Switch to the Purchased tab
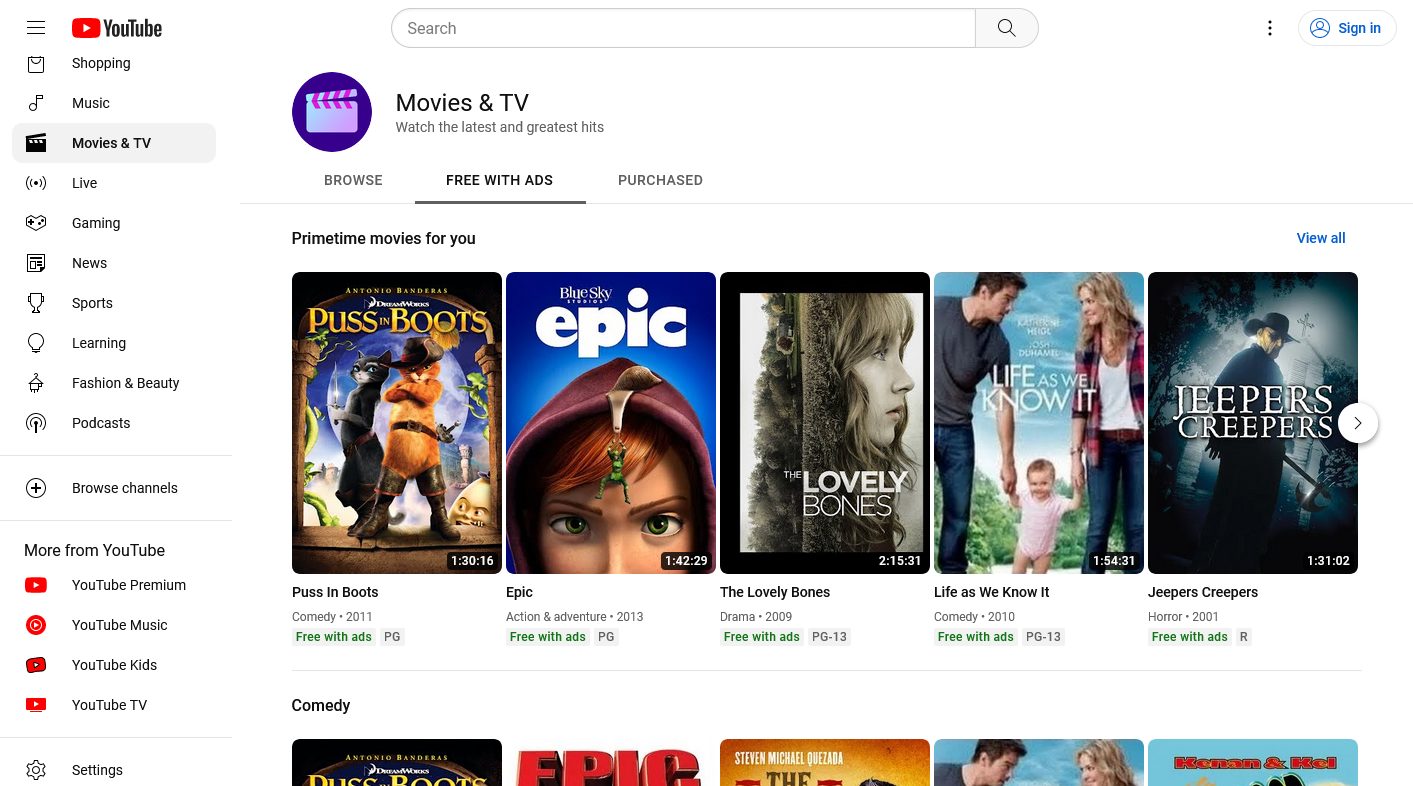The width and height of the screenshot is (1413, 786). point(660,180)
